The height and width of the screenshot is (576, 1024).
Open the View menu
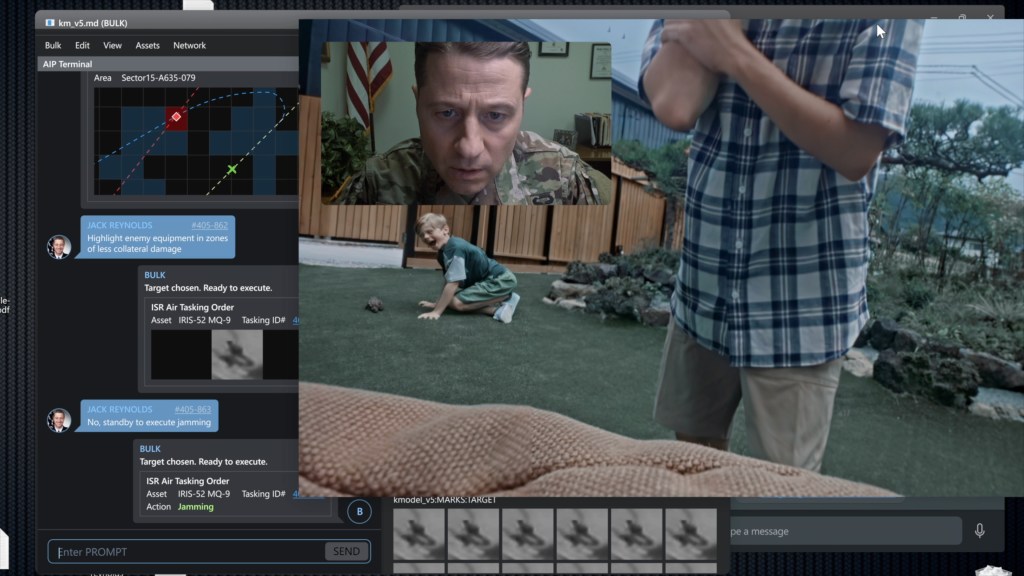pyautogui.click(x=112, y=45)
